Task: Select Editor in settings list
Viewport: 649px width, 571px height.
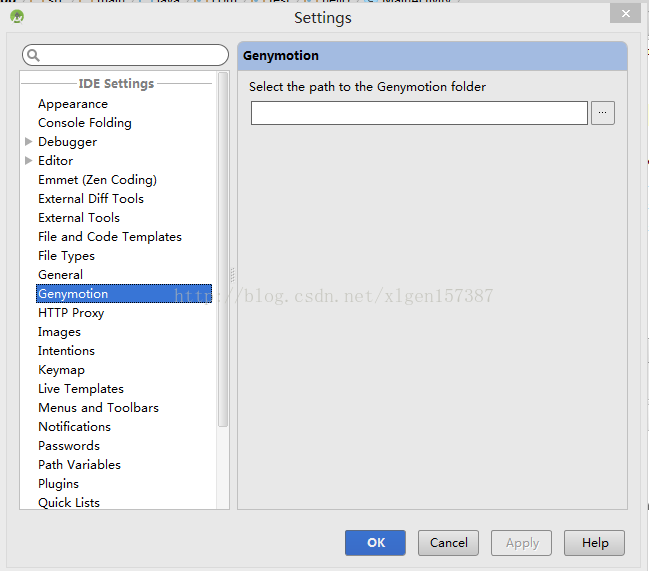Action: tap(55, 161)
